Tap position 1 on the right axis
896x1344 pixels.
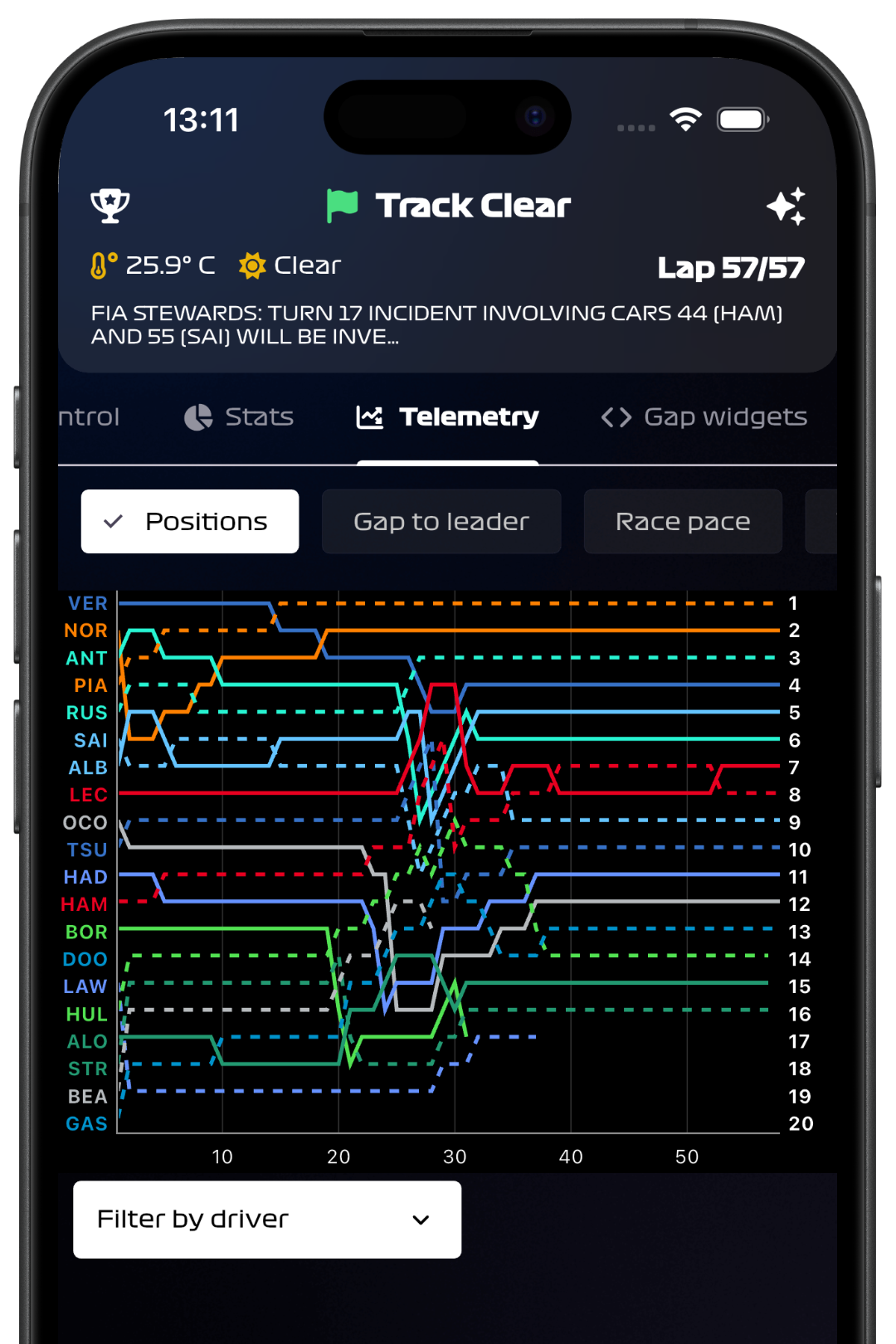(793, 603)
